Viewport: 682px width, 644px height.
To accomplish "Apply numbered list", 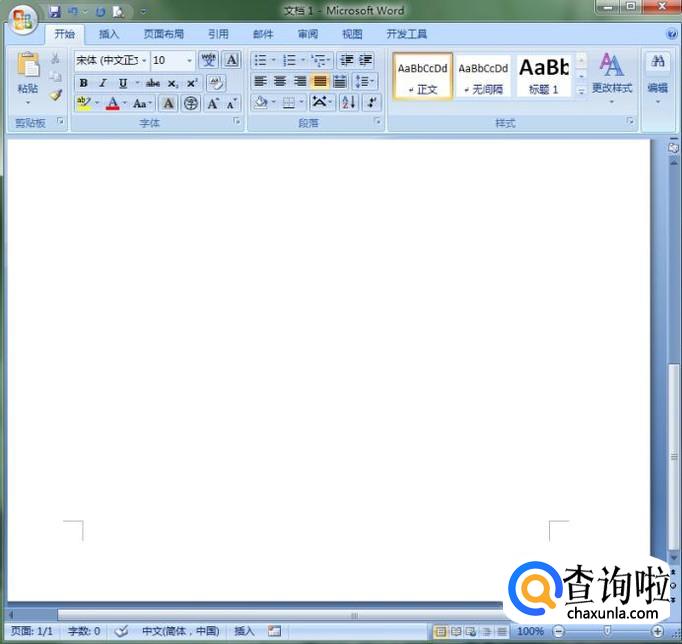I will (289, 60).
